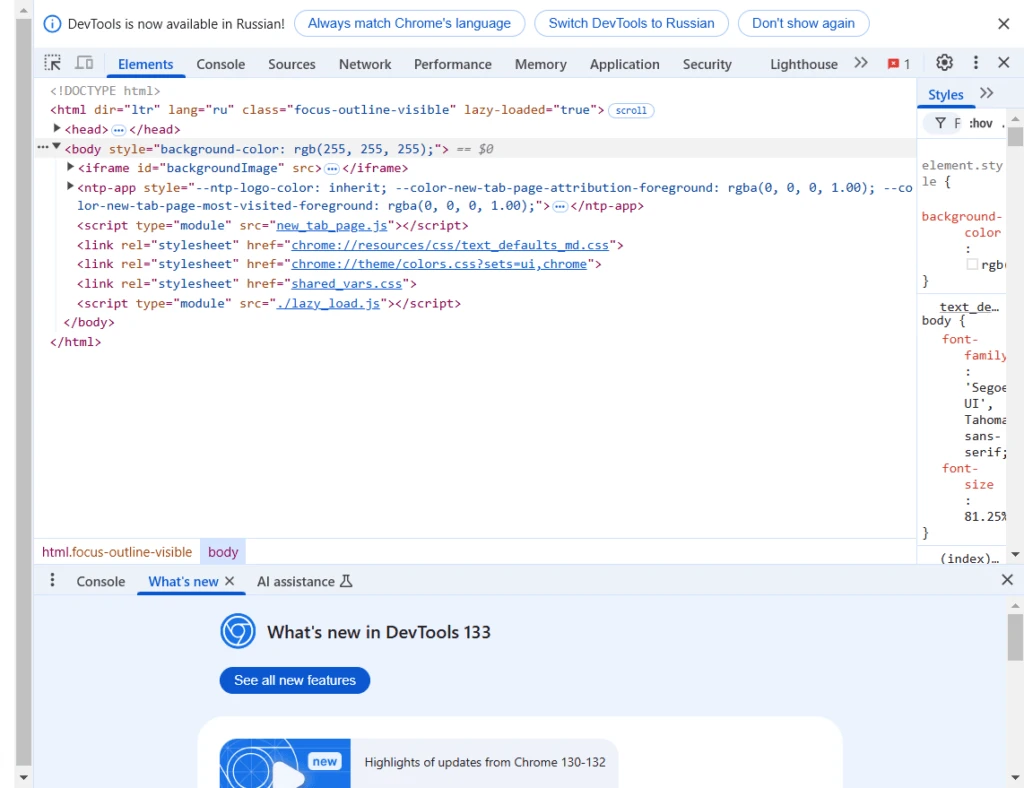Open the AI assistance drawer tab
Screen dimensions: 1024x788
(x=304, y=582)
